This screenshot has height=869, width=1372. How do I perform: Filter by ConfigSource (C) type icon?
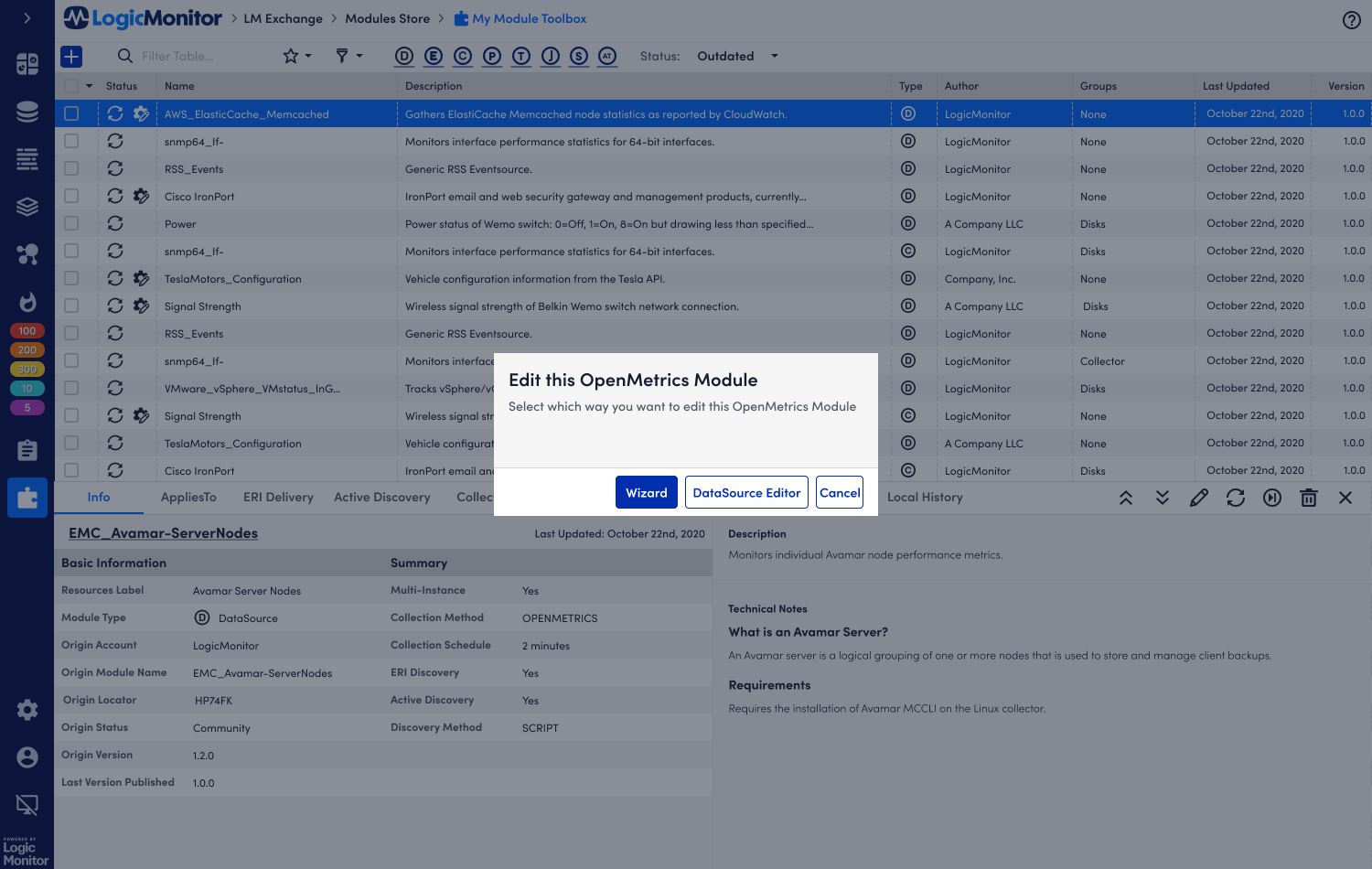coord(463,57)
